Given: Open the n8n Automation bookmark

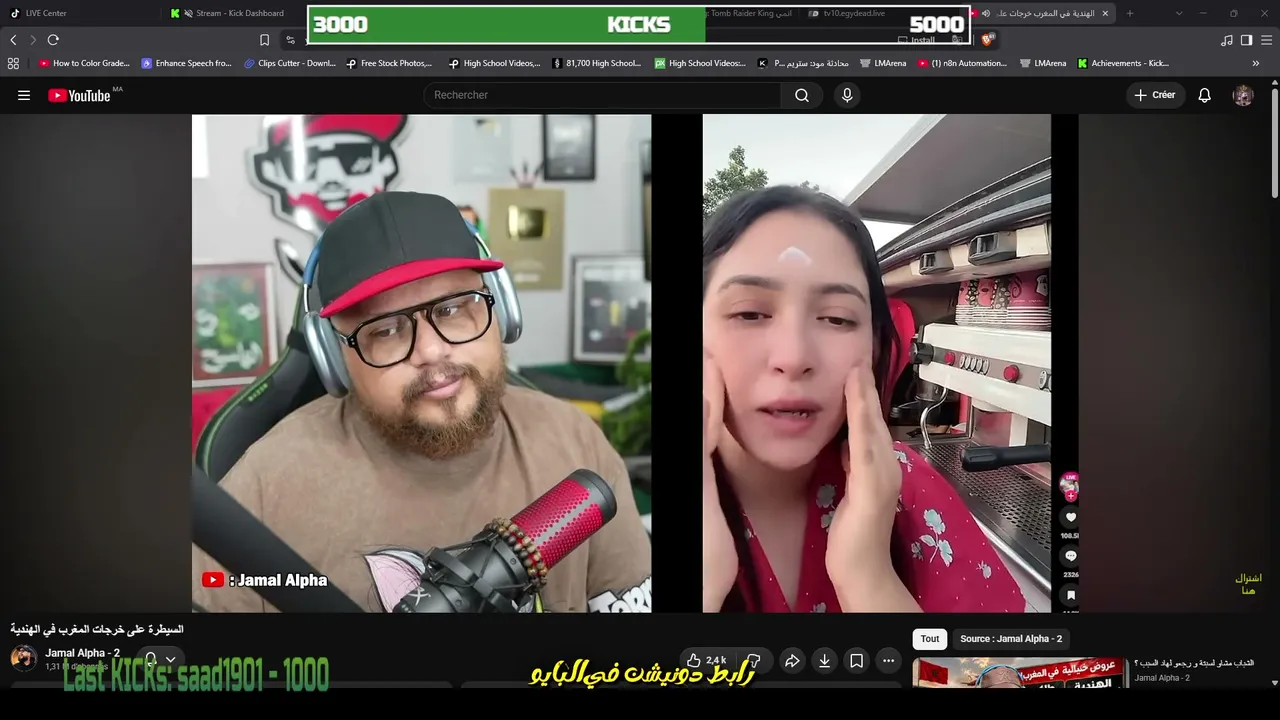Looking at the screenshot, I should coord(962,63).
